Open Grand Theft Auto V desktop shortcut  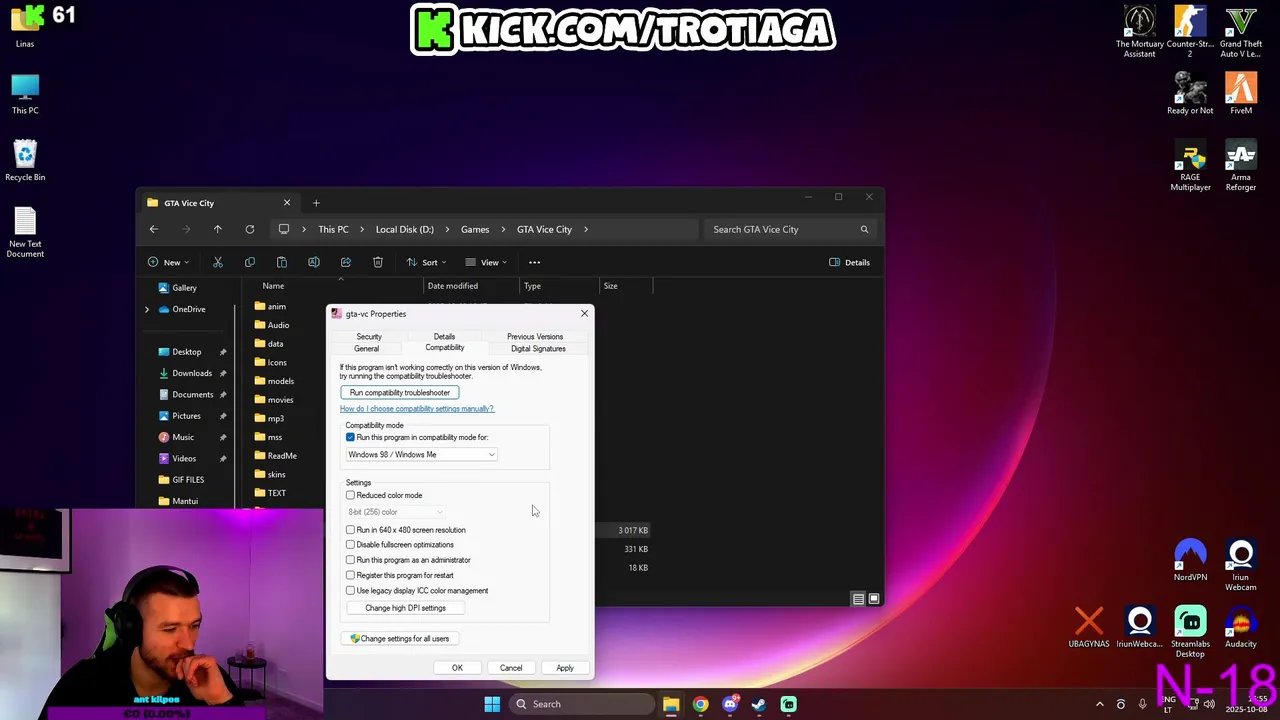pyautogui.click(x=1241, y=32)
